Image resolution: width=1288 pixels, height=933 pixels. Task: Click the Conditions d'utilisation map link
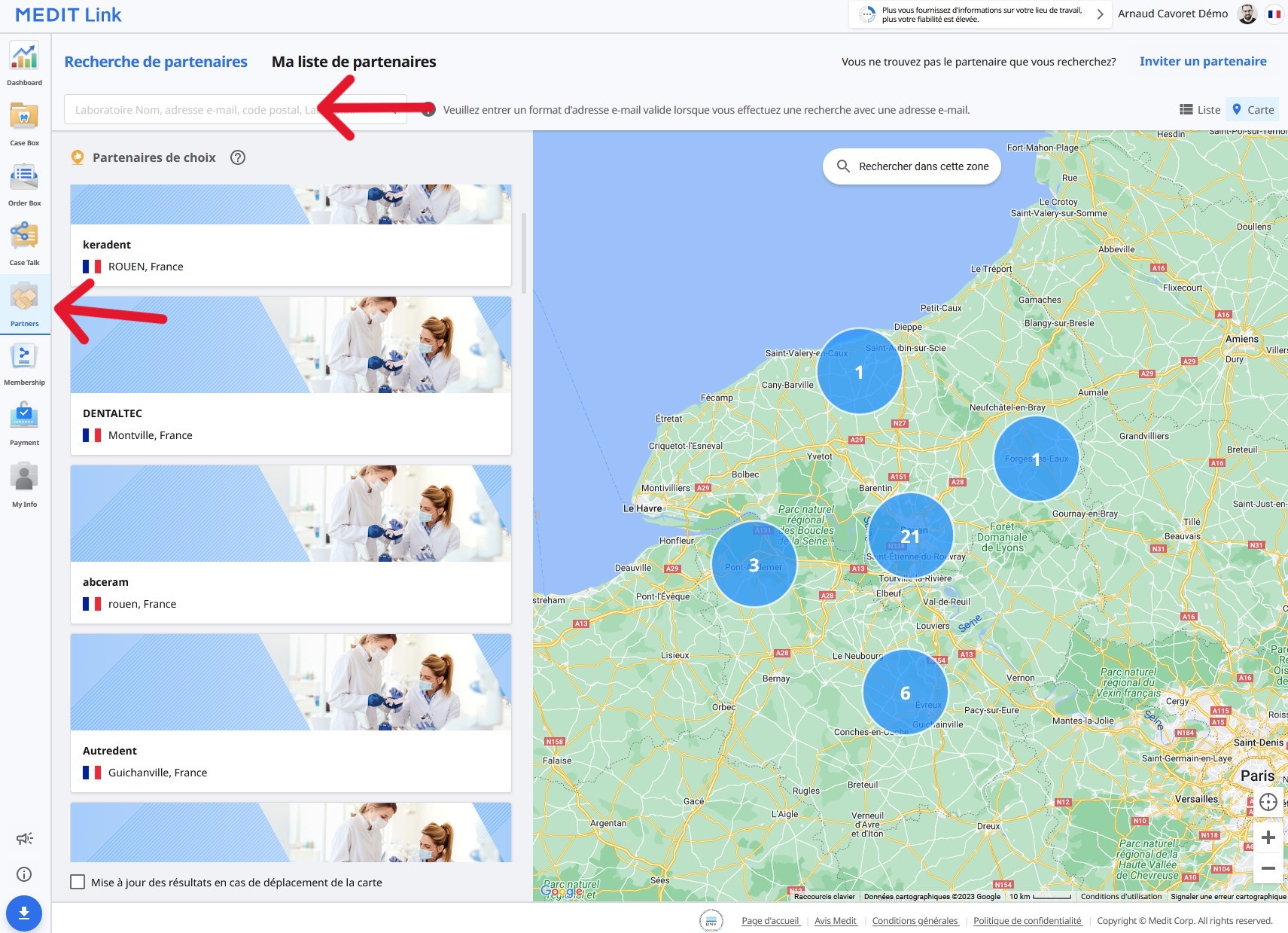coord(1121,896)
